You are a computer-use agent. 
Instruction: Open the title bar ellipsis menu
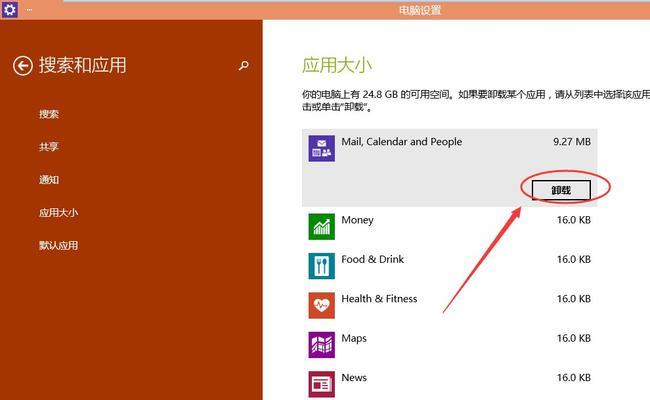(x=29, y=9)
